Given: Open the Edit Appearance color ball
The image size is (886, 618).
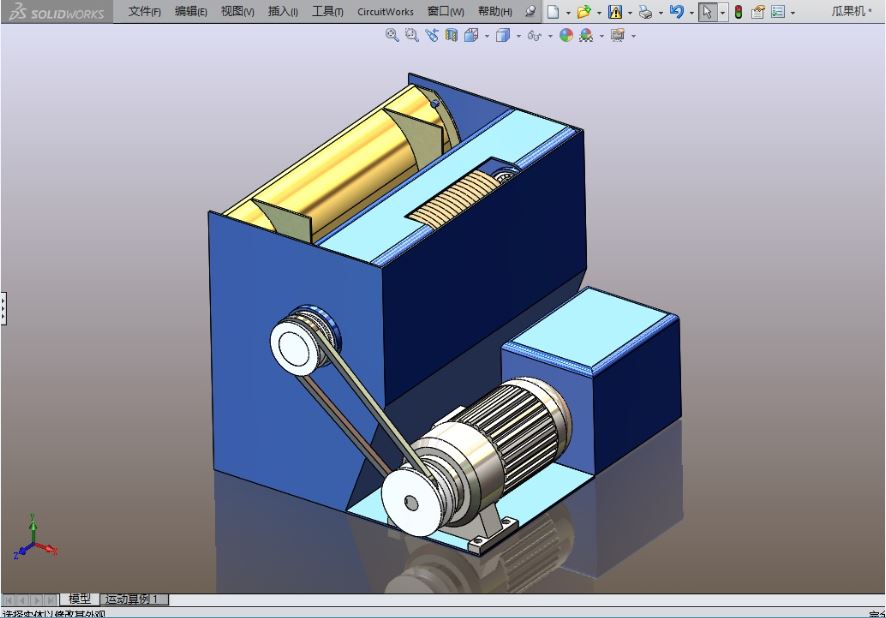Looking at the screenshot, I should 566,35.
